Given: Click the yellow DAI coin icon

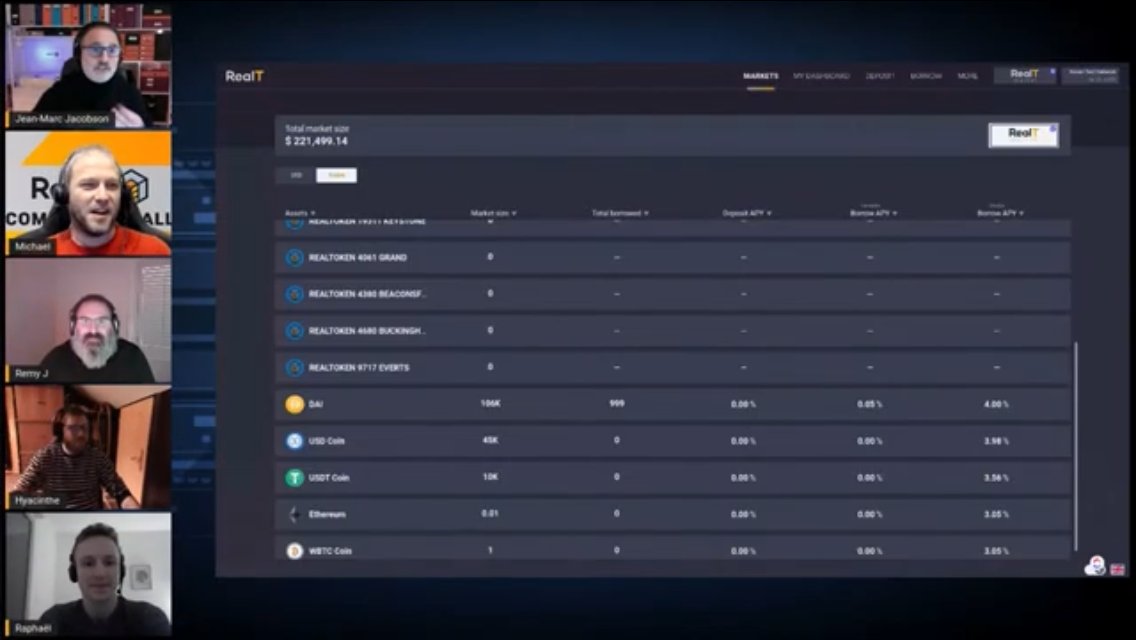Looking at the screenshot, I should click(294, 404).
